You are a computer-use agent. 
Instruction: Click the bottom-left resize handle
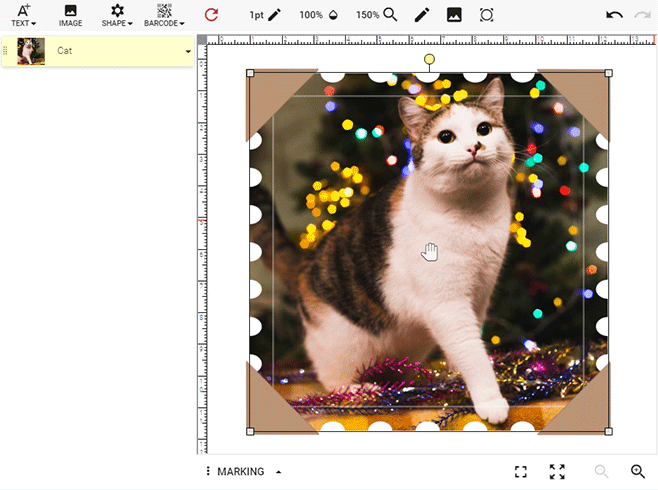[250, 431]
